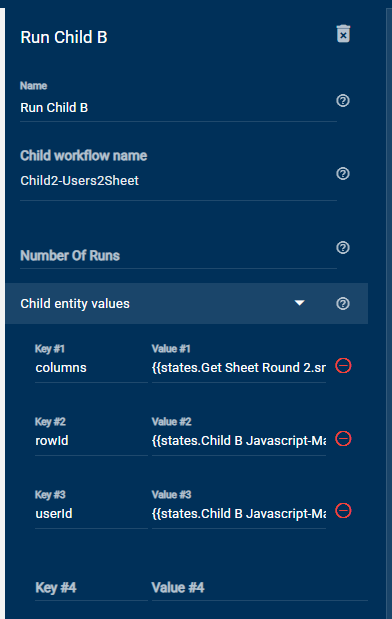Click the Child entity values header
Image resolution: width=392 pixels, height=619 pixels.
click(x=187, y=304)
